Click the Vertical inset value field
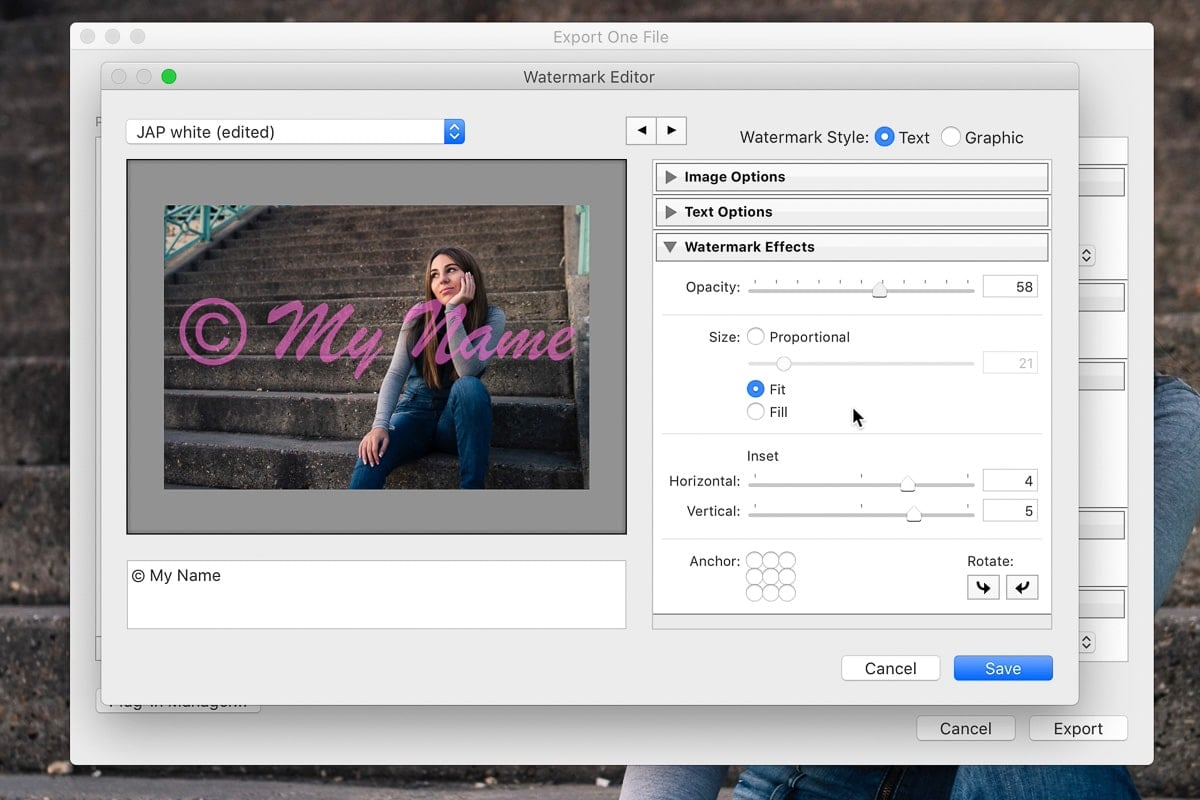This screenshot has width=1200, height=800. coord(1010,511)
